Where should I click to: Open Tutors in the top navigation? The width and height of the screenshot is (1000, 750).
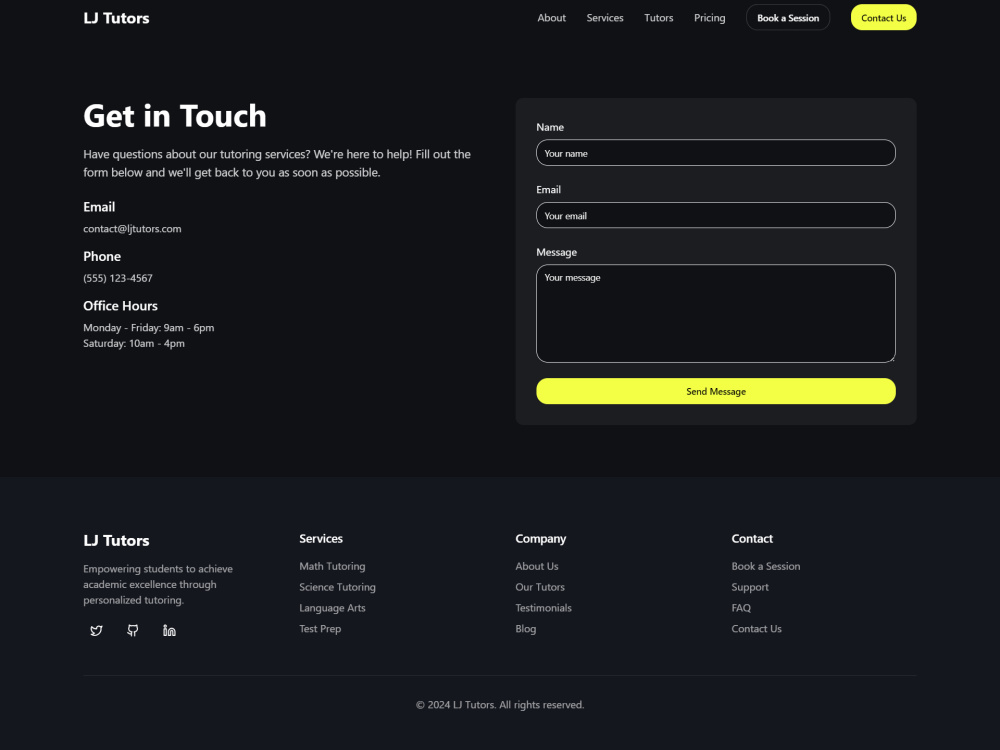tap(658, 18)
